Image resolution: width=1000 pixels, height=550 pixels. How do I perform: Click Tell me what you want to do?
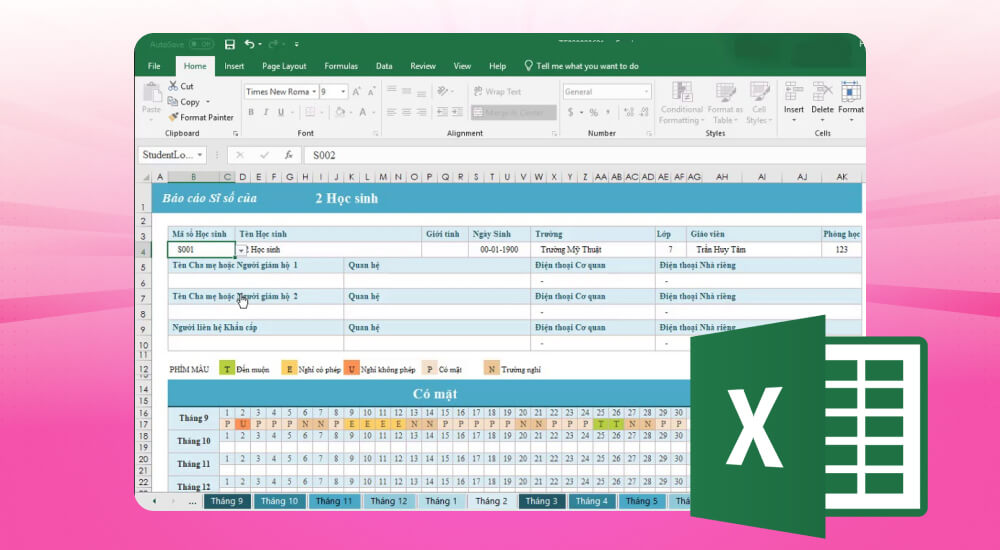click(581, 66)
